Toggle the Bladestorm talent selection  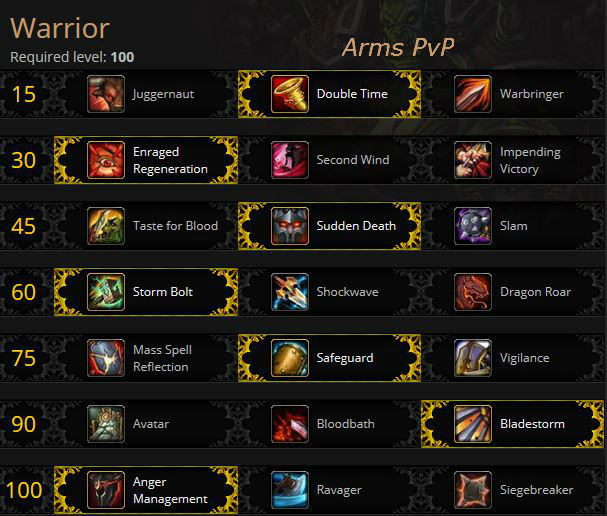pos(513,424)
